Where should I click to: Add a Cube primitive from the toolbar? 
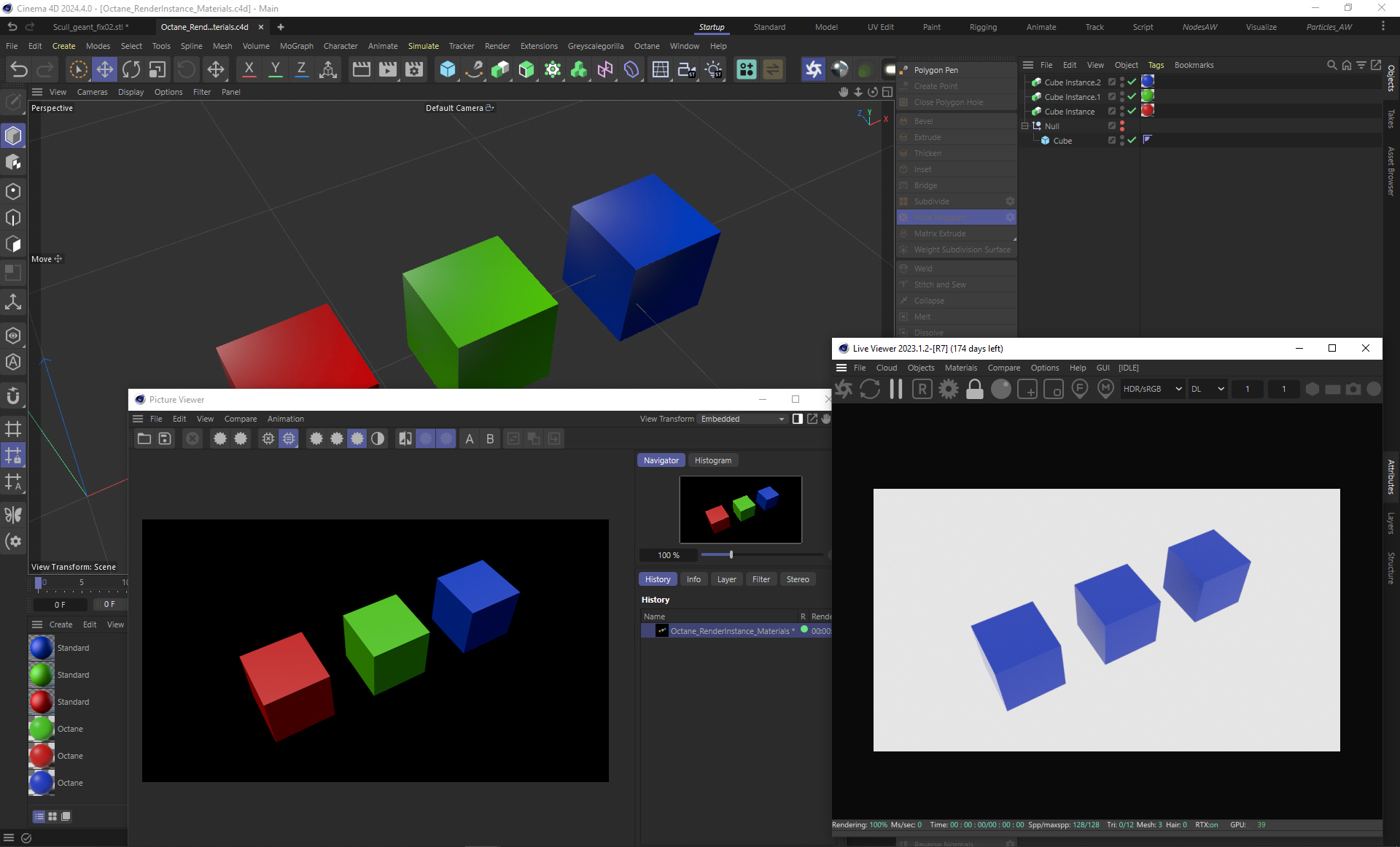click(447, 69)
